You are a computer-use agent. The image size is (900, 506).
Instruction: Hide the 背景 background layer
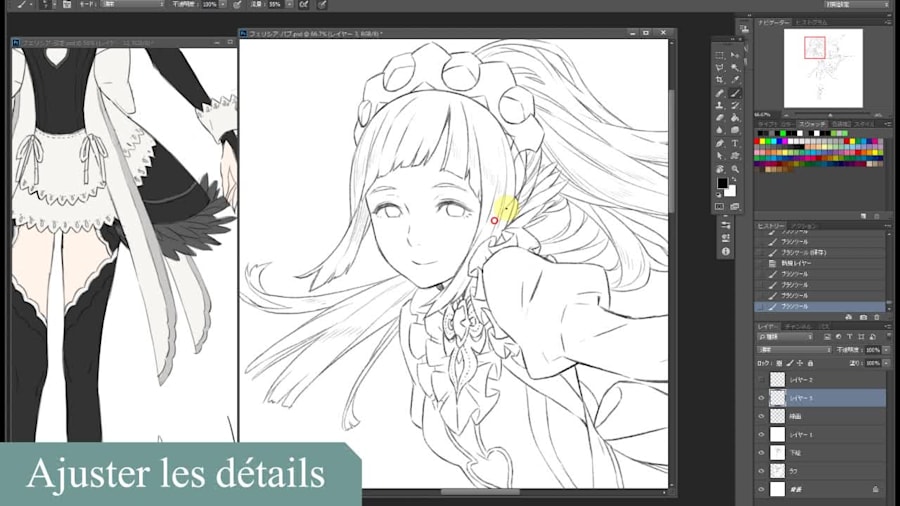coord(761,489)
